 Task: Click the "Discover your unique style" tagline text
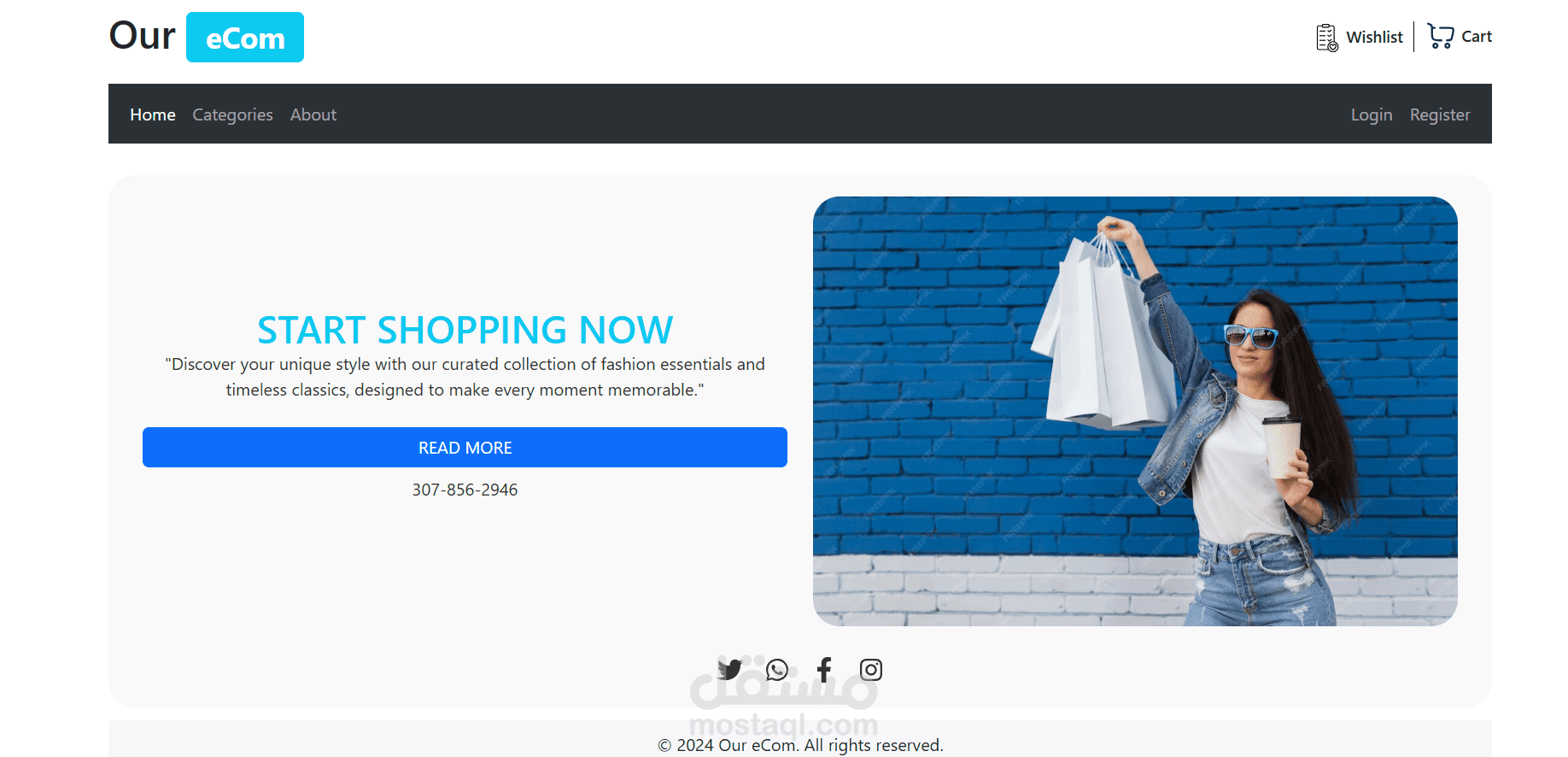coord(465,377)
